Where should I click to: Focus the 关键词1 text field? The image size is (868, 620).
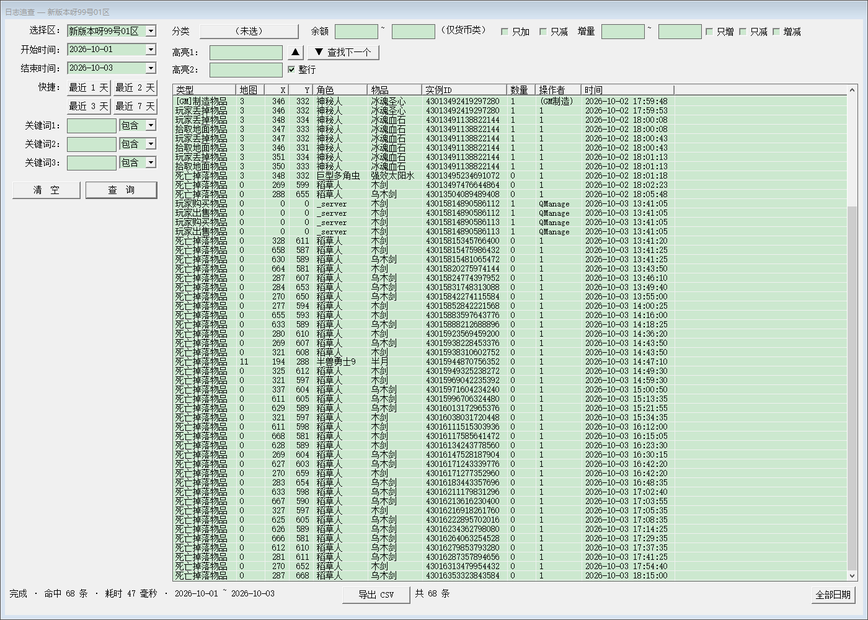[92, 126]
